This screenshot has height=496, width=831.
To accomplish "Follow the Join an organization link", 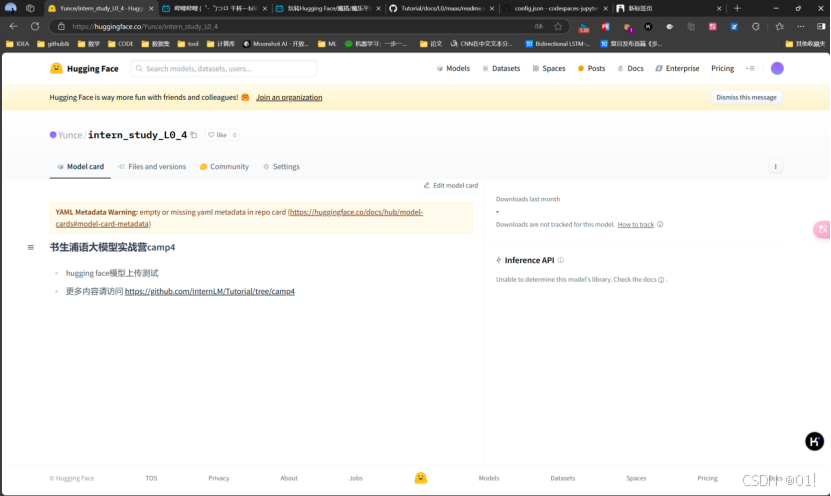I will pyautogui.click(x=289, y=98).
